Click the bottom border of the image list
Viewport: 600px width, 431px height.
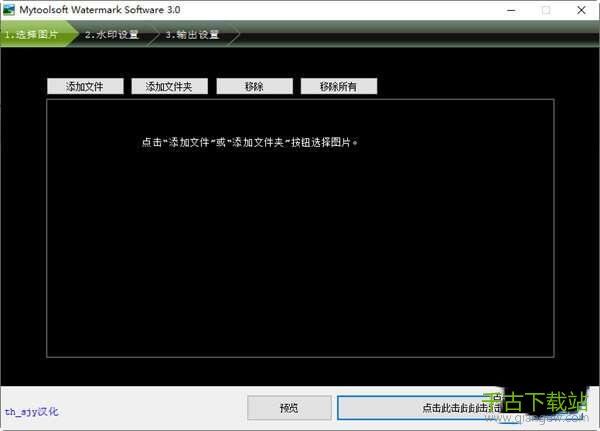click(x=300, y=355)
